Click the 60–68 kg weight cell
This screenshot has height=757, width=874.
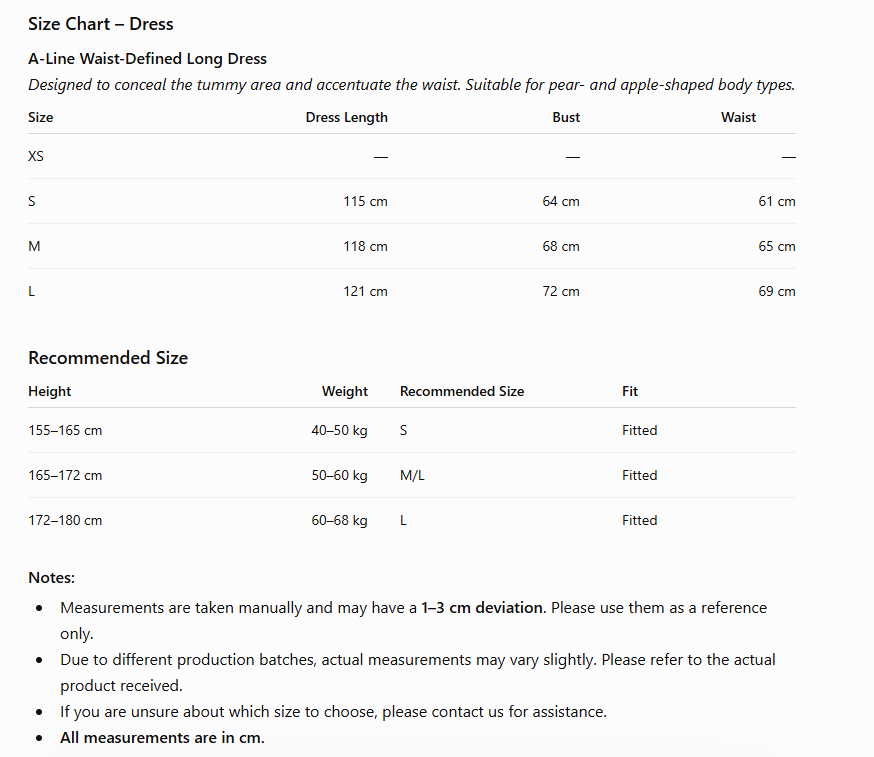pos(339,521)
